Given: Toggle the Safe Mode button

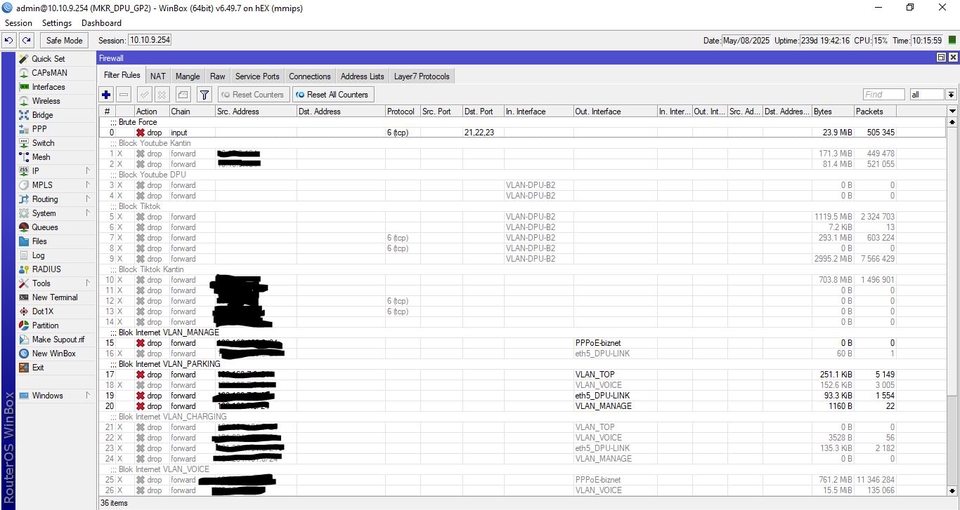Looking at the screenshot, I should (64, 40).
